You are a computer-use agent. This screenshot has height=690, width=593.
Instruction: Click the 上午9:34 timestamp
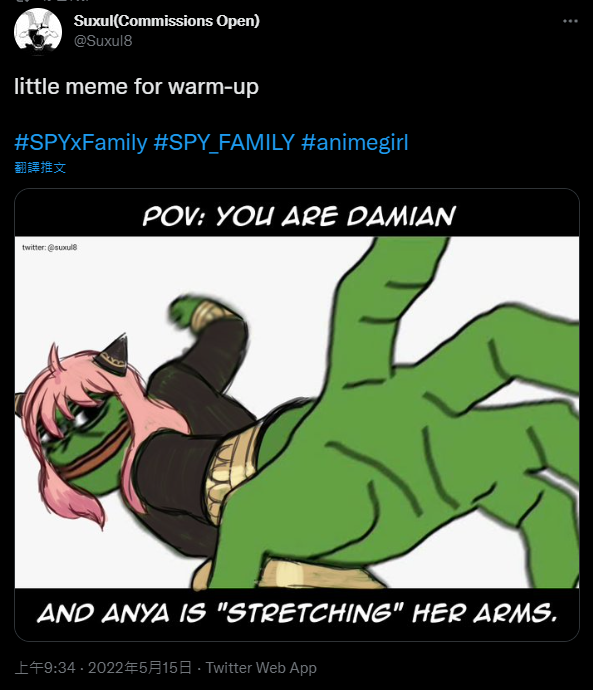tap(45, 668)
